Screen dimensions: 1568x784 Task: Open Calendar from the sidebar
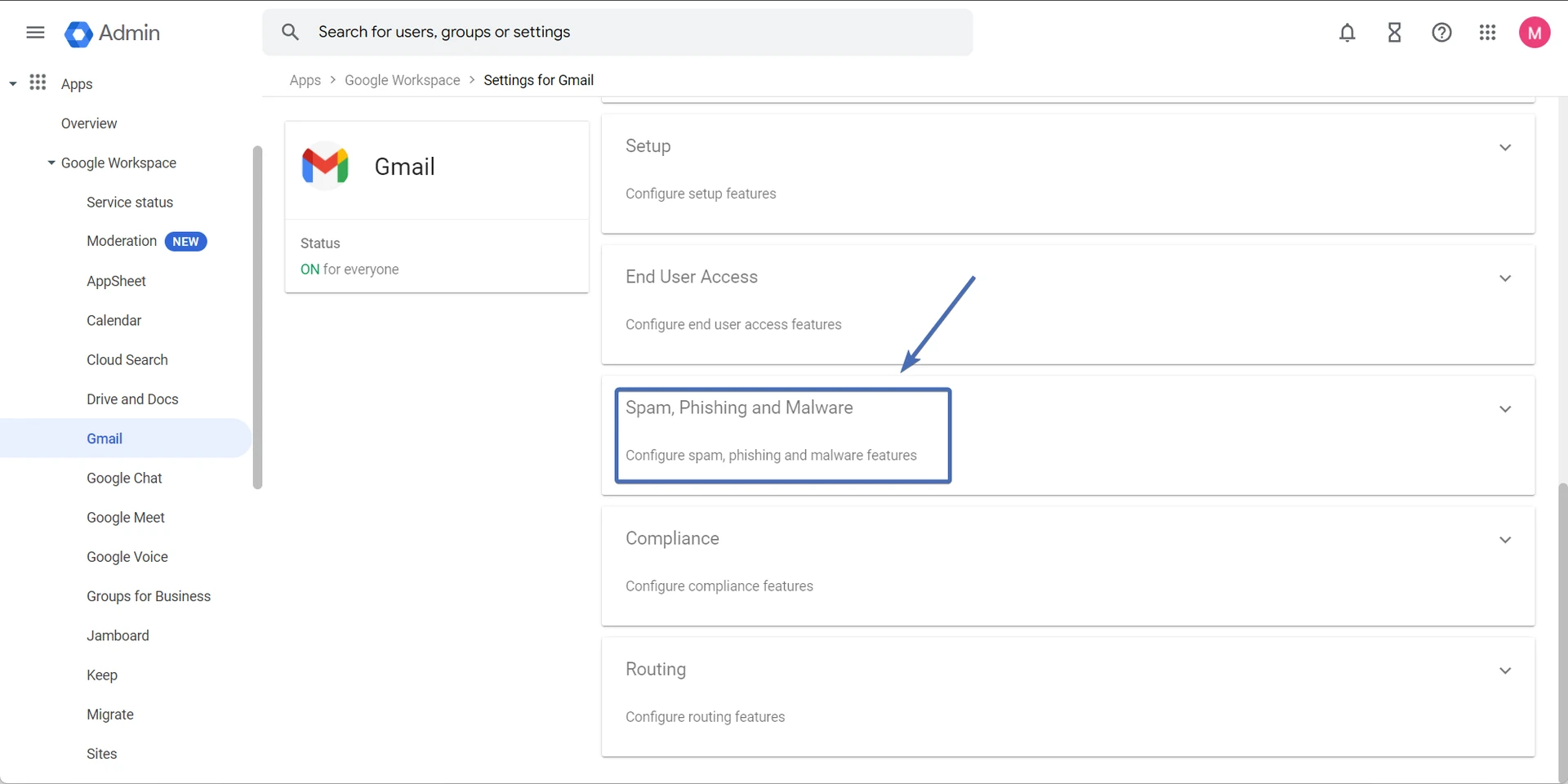[114, 320]
